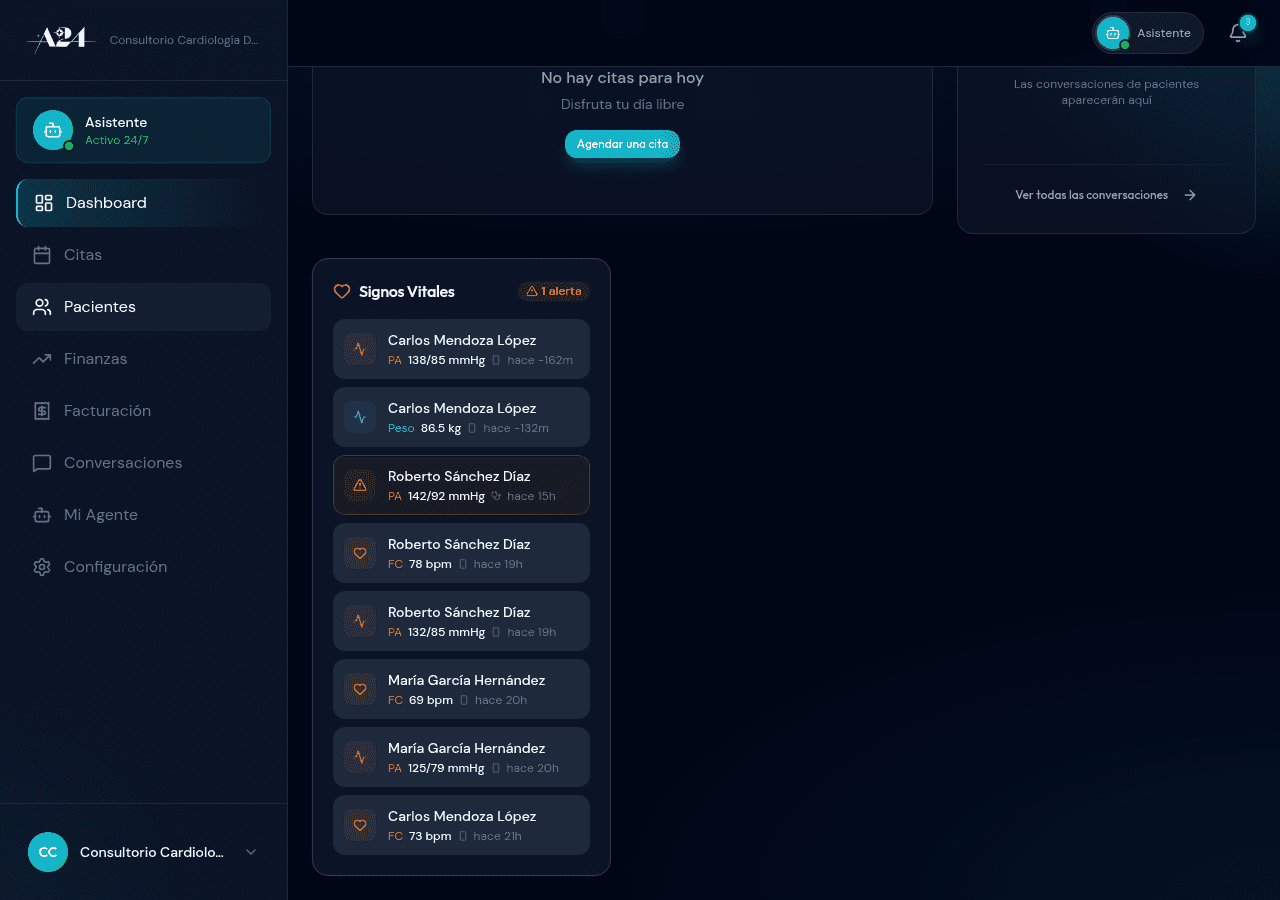Open the Asistente button in the top bar
1280x900 pixels.
point(1148,32)
